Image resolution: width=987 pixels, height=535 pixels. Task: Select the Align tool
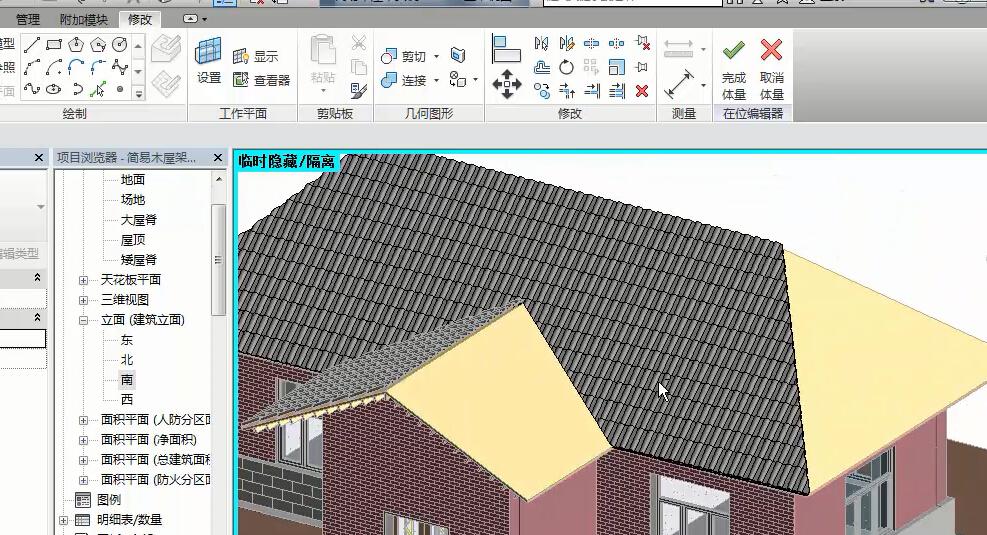(507, 49)
